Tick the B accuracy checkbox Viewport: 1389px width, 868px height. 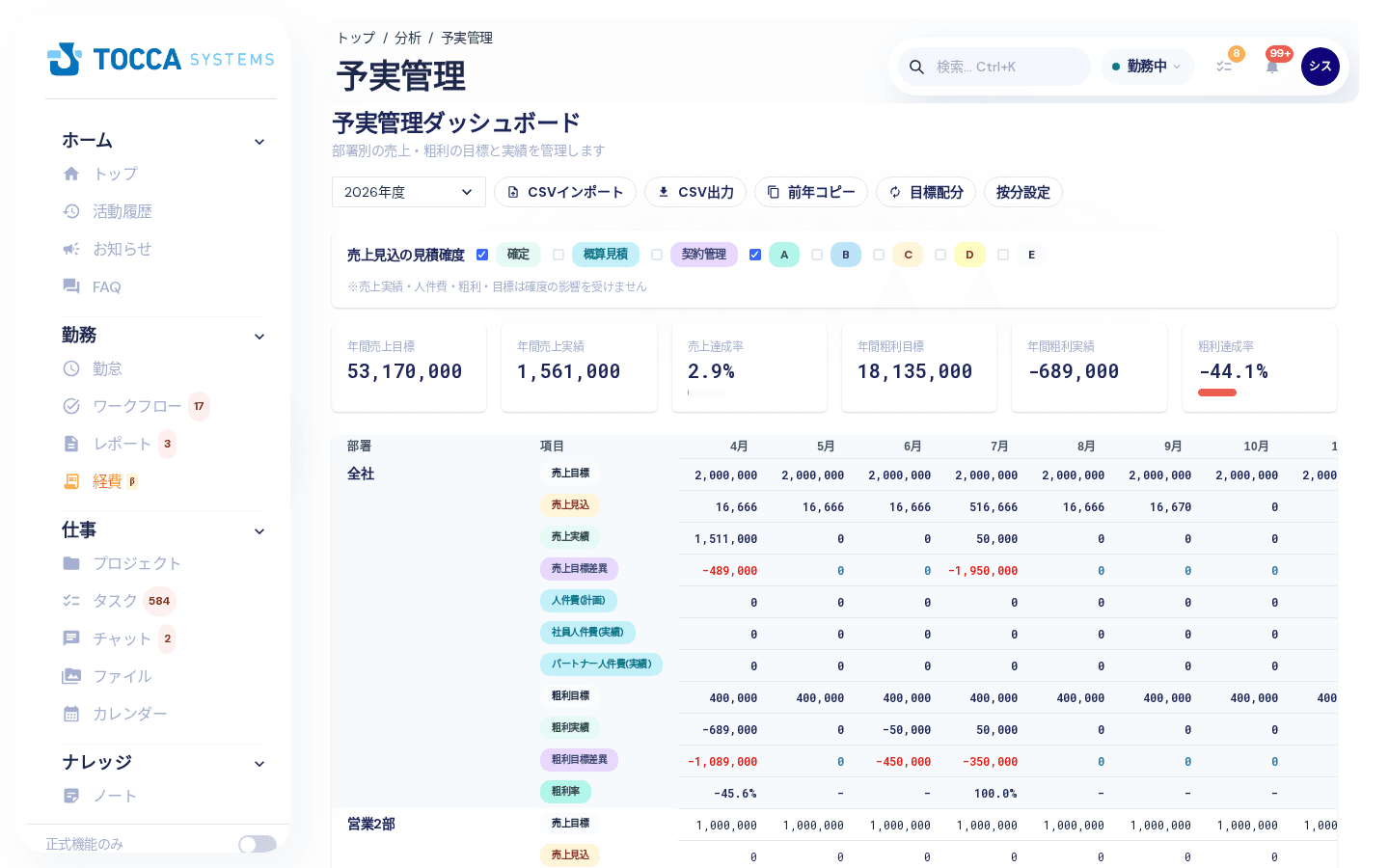point(817,255)
